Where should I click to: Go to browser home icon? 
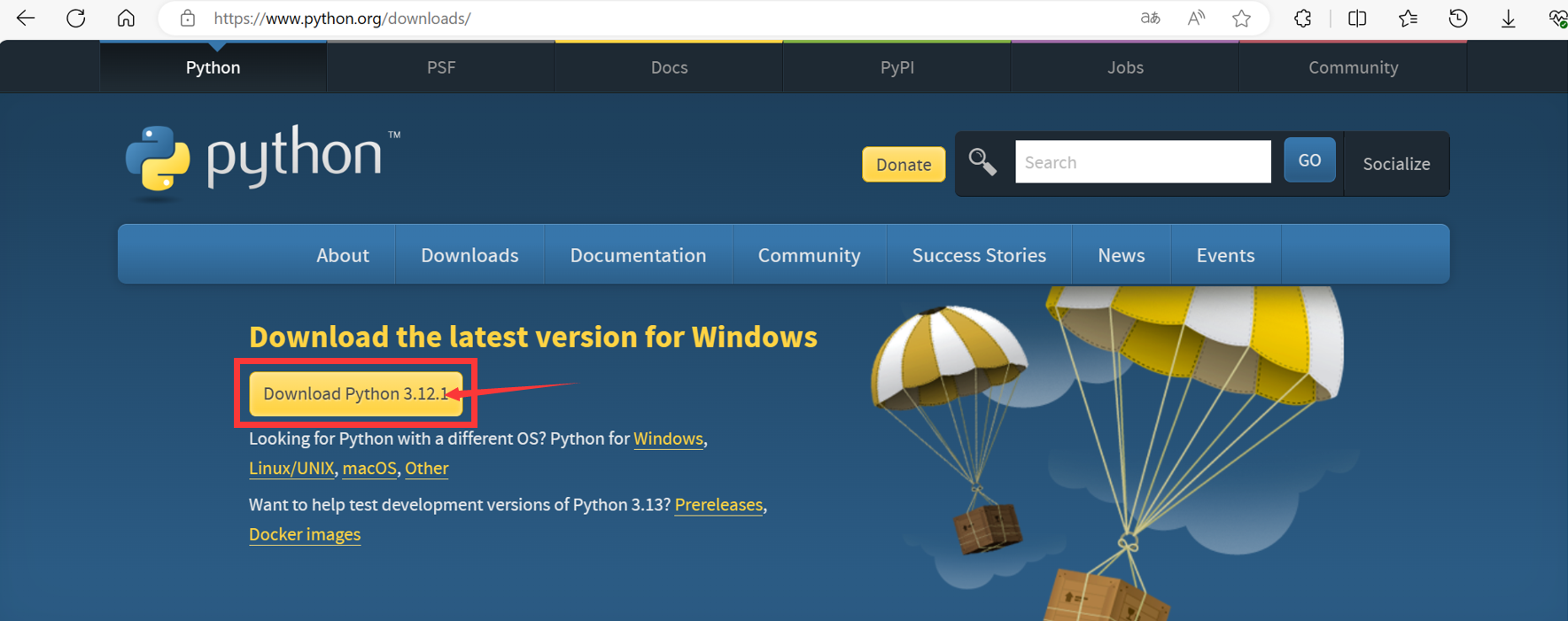coord(126,18)
